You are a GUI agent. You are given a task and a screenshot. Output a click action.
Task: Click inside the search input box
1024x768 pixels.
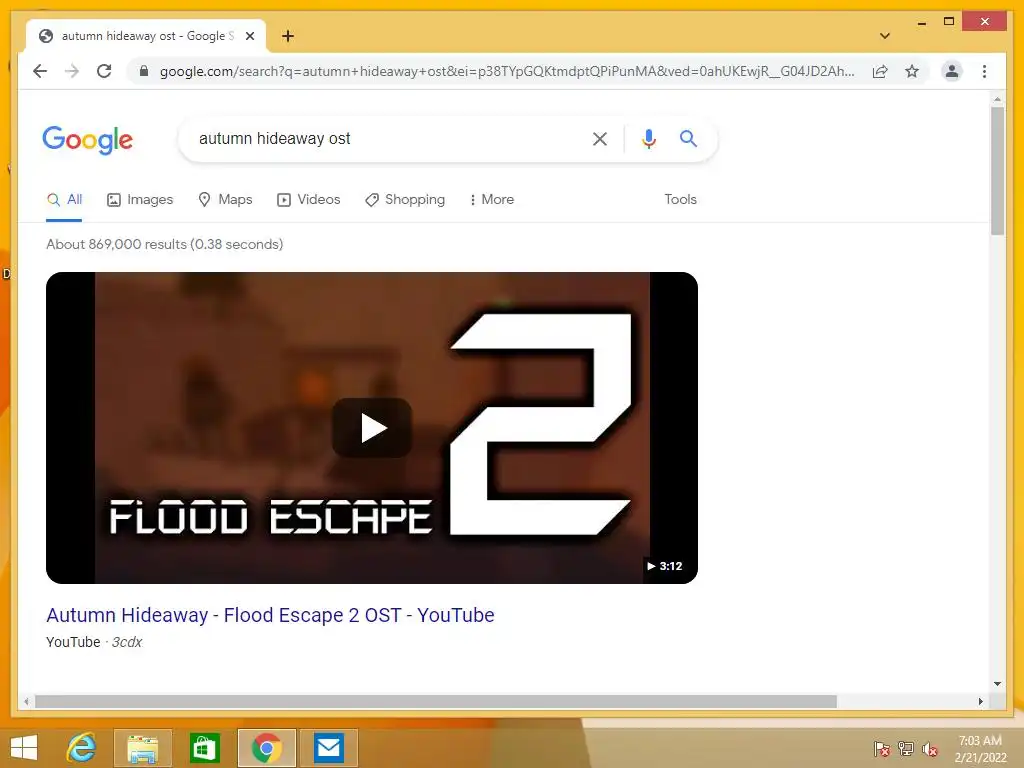[385, 138]
